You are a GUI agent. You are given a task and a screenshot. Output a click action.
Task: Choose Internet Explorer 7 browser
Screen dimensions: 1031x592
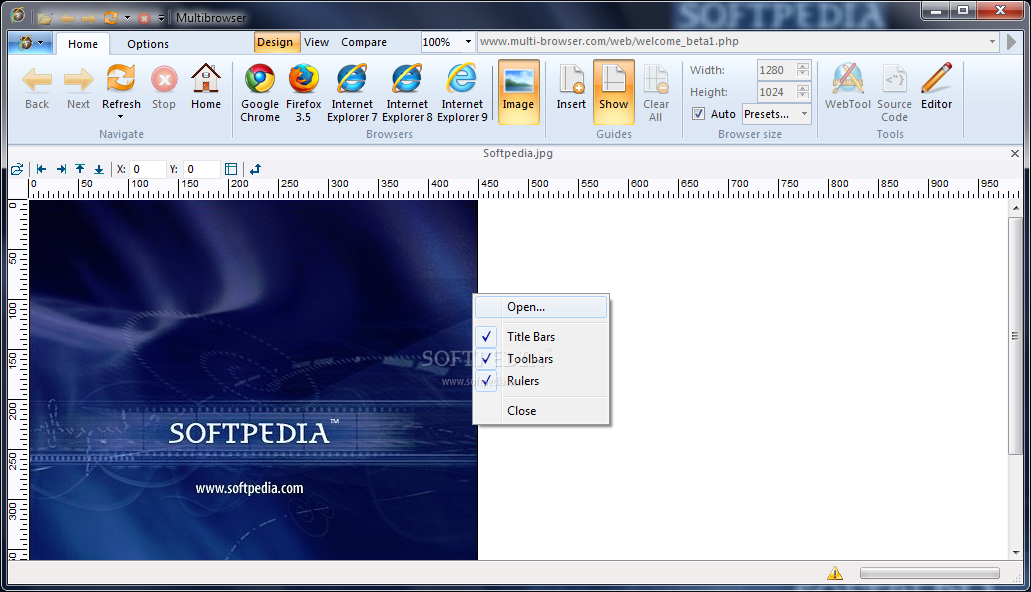[x=352, y=93]
